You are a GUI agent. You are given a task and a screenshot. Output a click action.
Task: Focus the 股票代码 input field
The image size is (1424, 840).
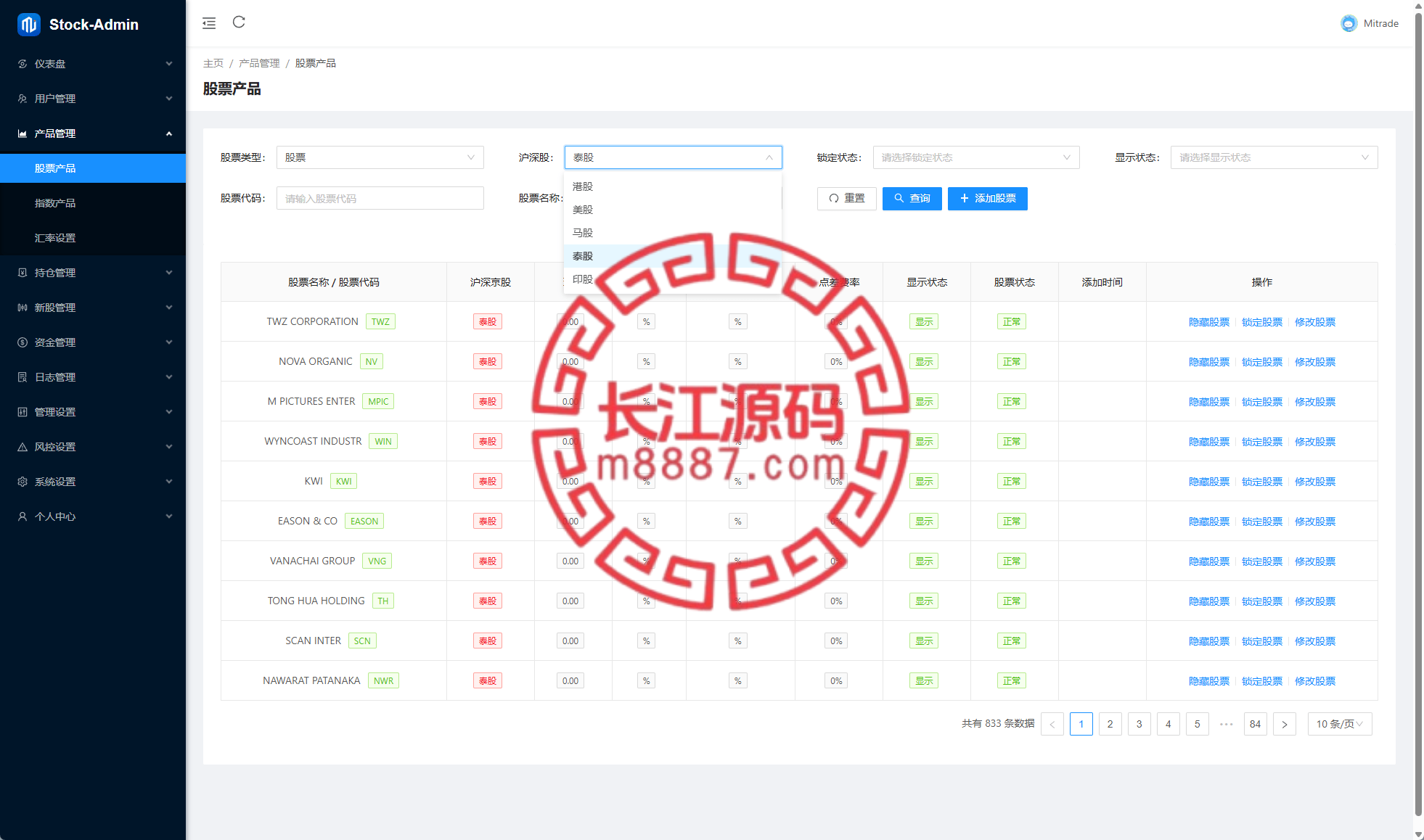(x=380, y=199)
